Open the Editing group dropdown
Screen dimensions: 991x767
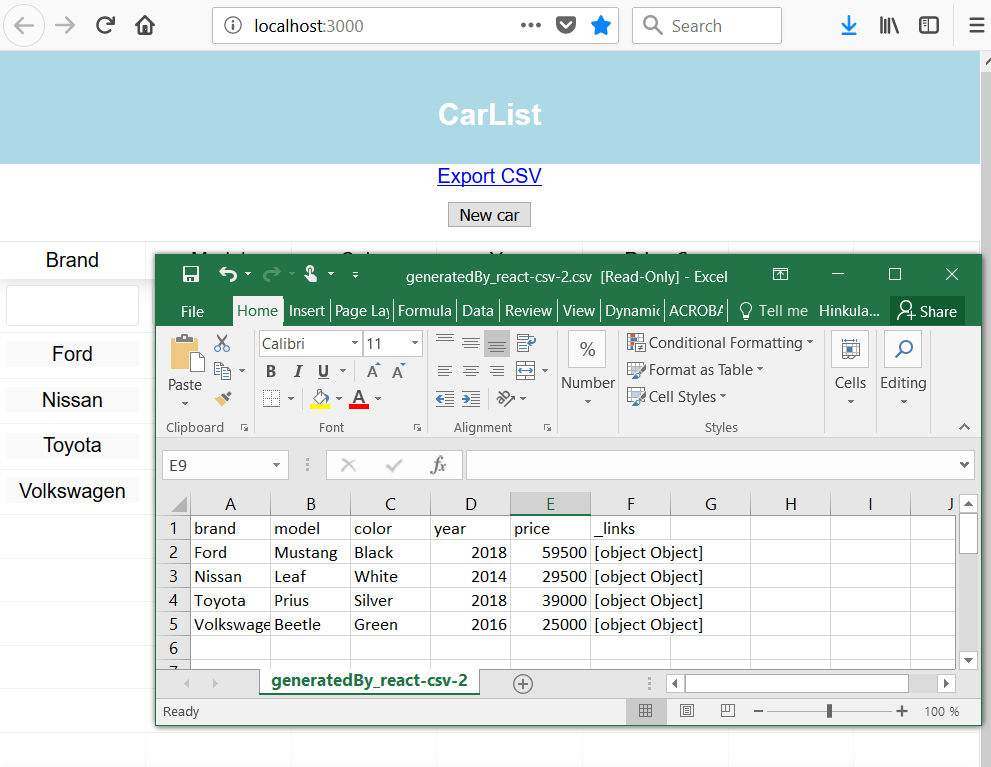click(903, 402)
